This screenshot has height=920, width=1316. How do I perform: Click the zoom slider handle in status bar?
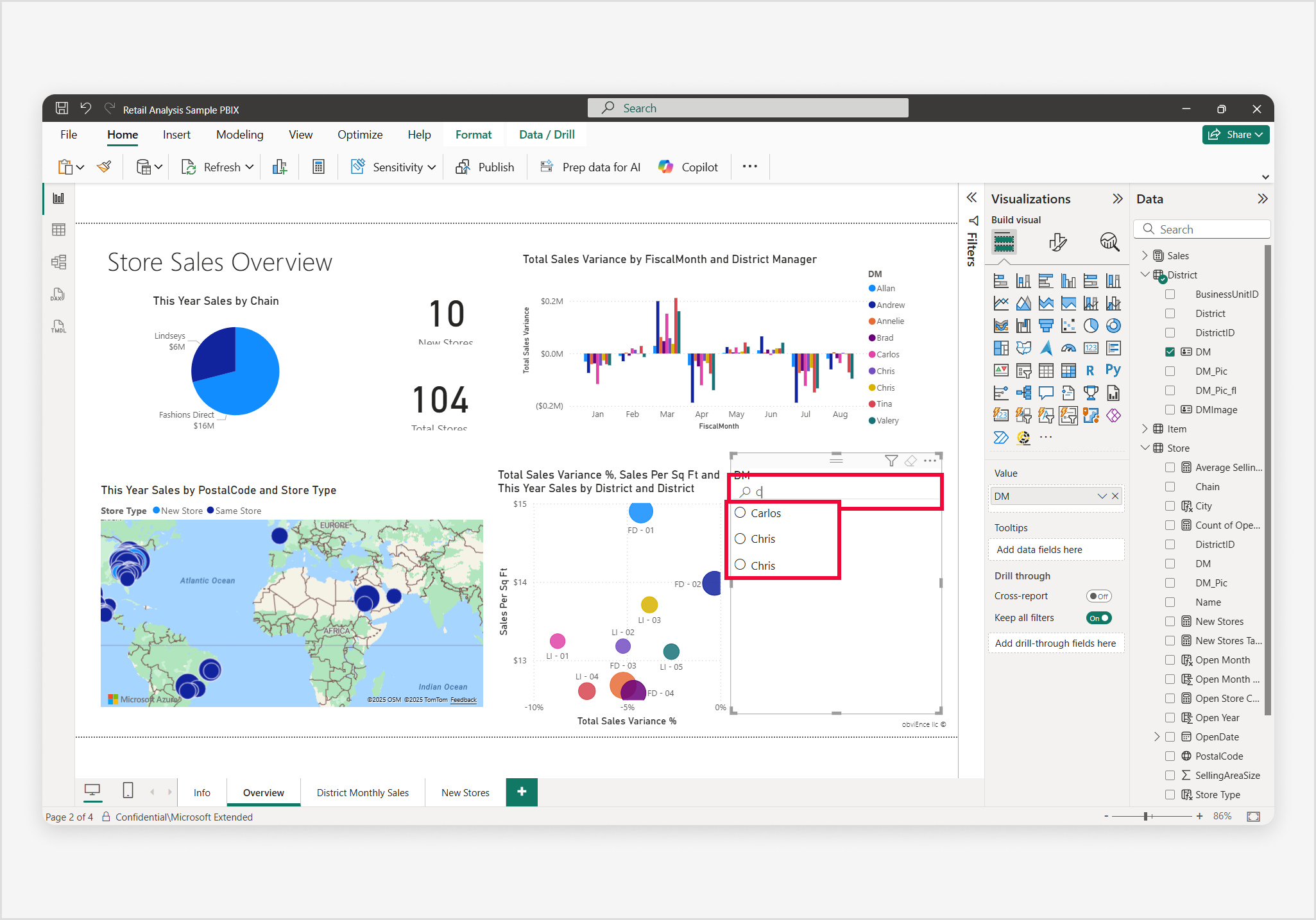[x=1145, y=816]
